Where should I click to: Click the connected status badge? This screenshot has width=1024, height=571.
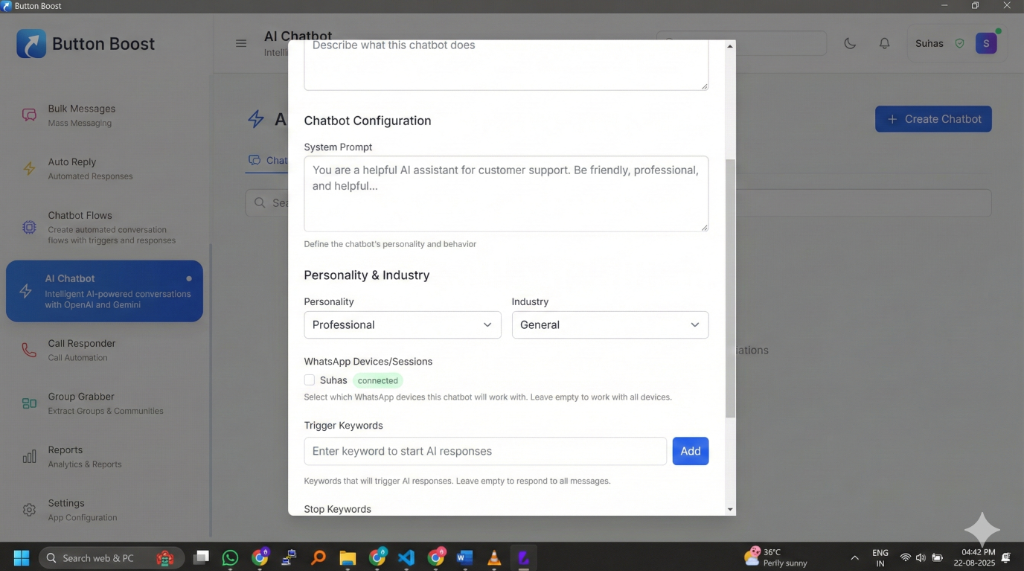click(x=377, y=380)
